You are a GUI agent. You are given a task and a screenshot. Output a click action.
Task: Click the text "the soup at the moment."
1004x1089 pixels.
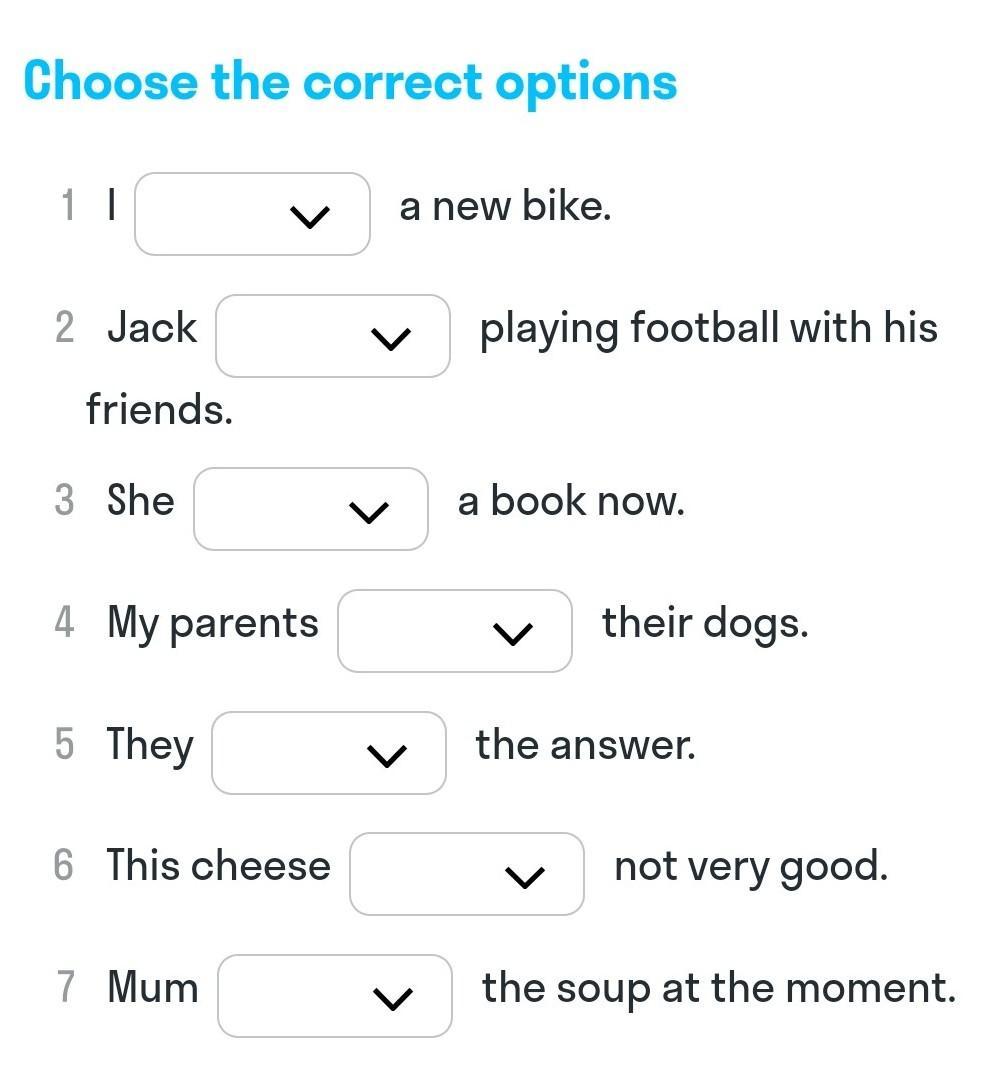point(718,988)
